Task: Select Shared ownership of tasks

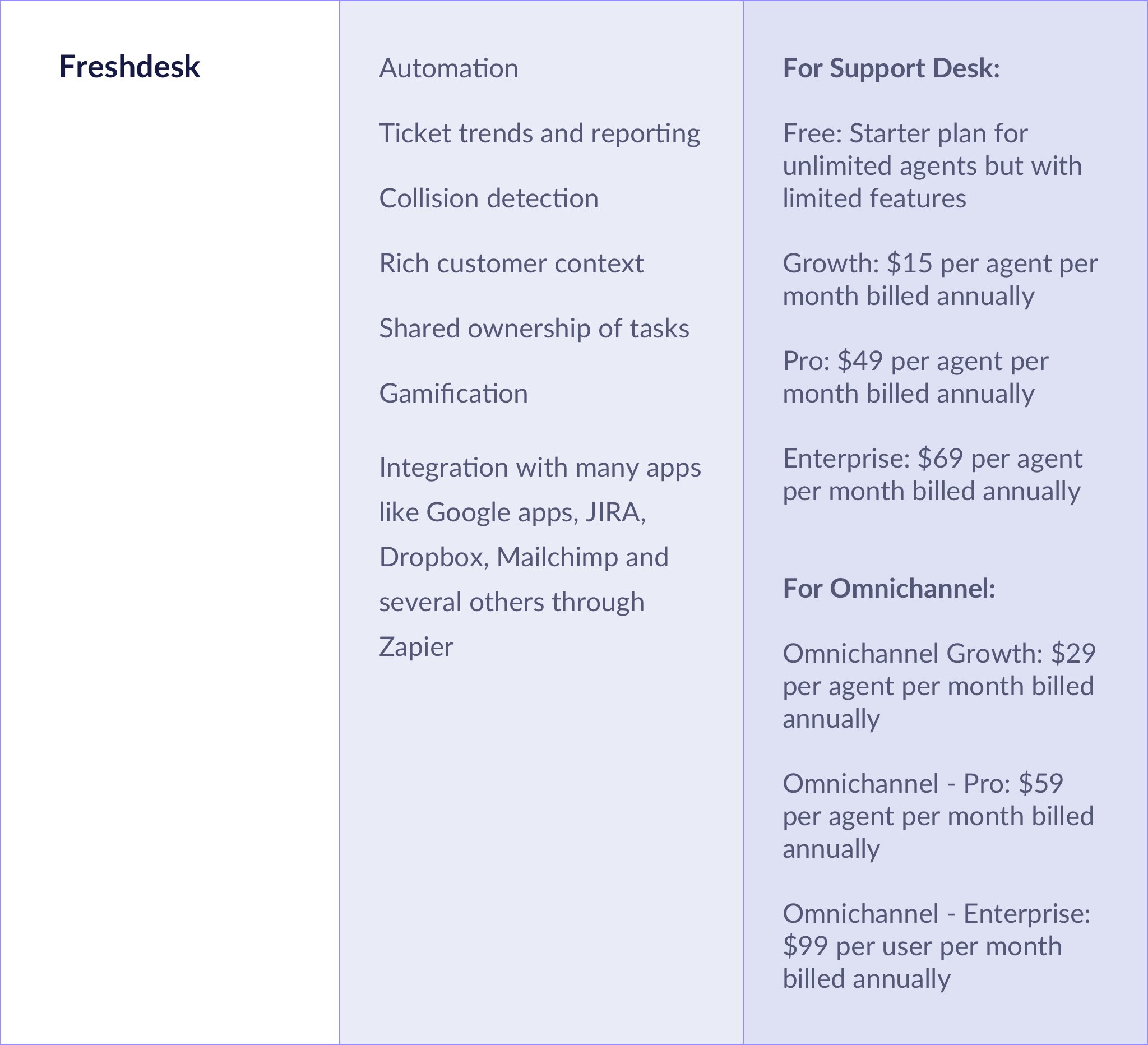Action: [x=534, y=329]
